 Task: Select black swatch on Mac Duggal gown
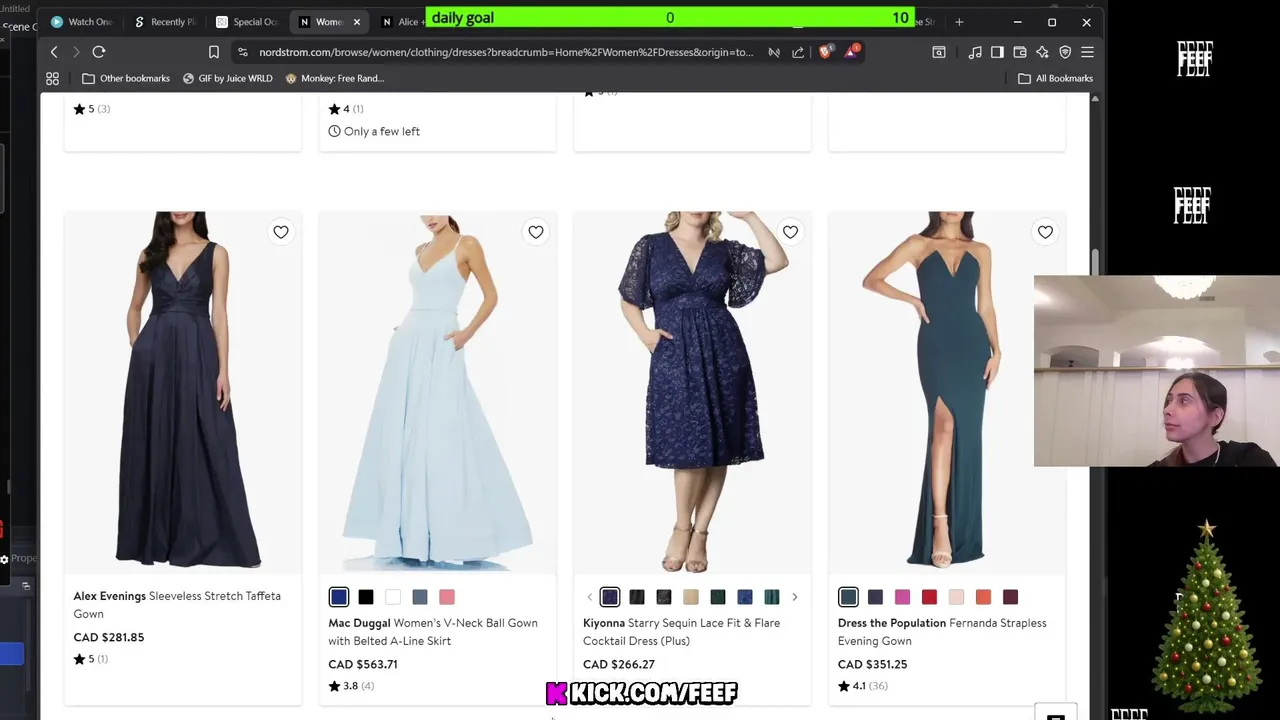click(366, 597)
